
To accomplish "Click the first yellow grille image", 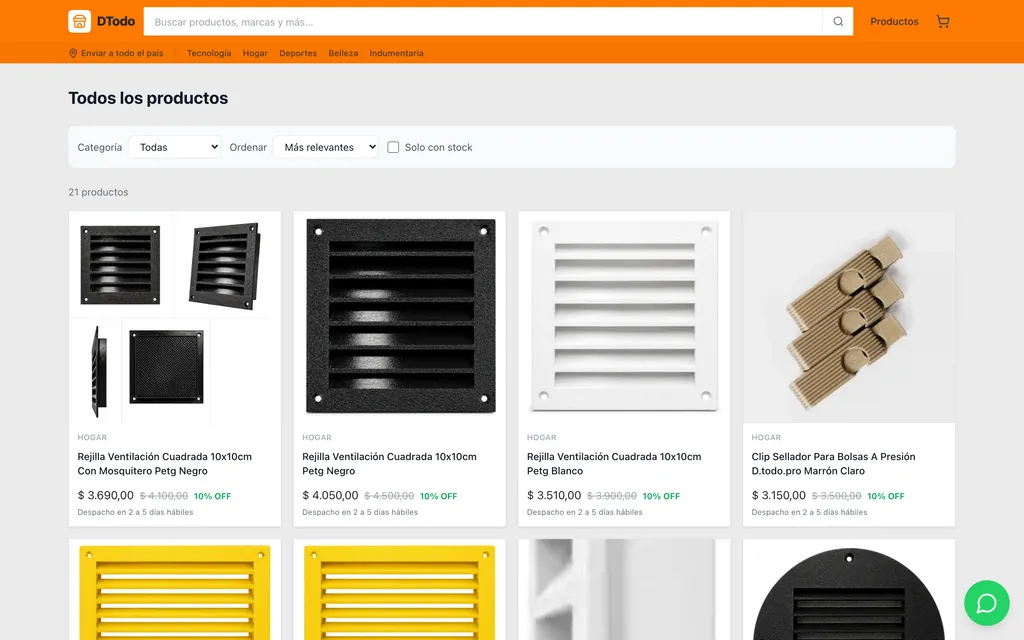I will click(175, 590).
